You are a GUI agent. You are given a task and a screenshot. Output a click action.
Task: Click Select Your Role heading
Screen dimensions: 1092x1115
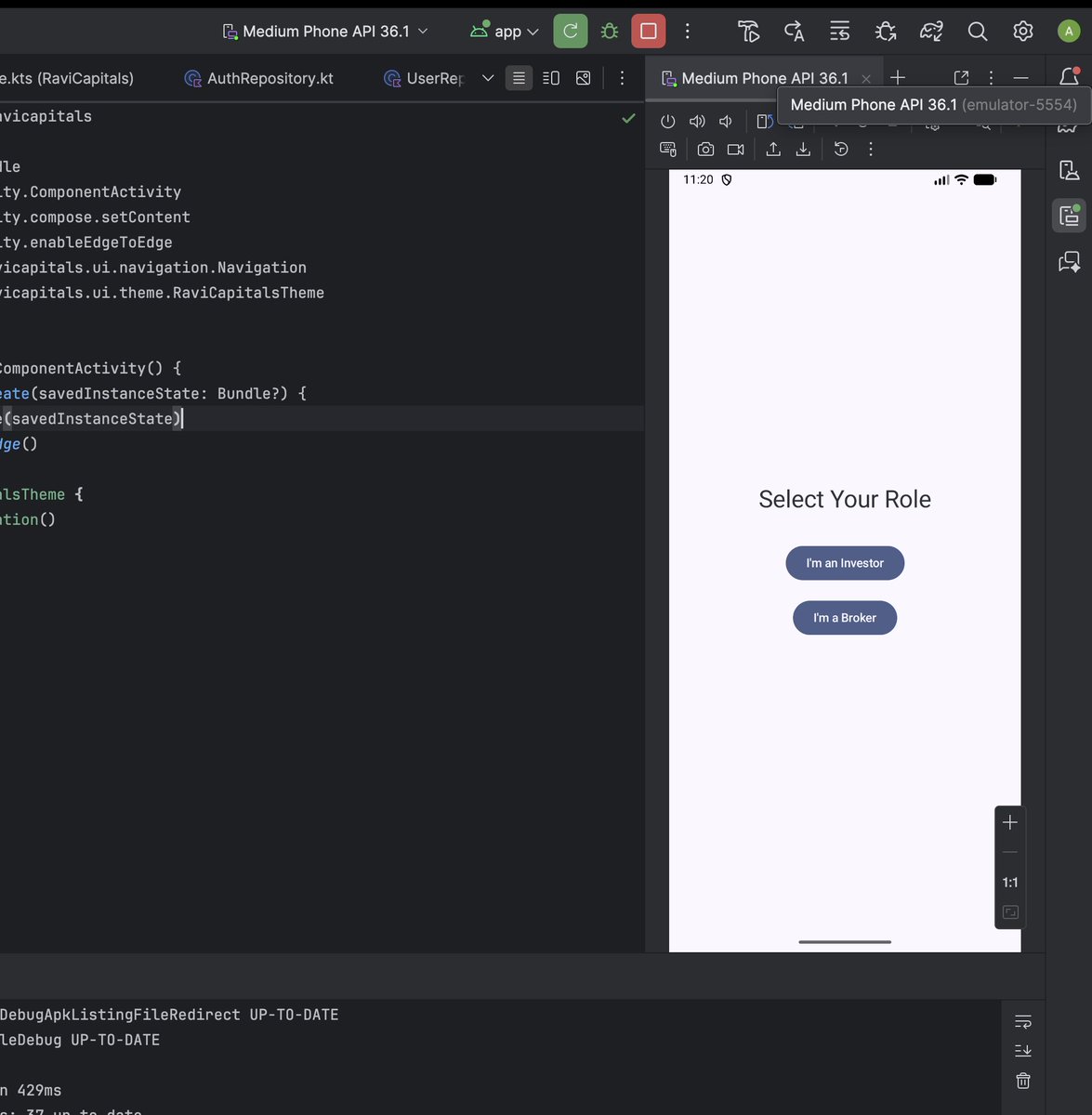[845, 499]
